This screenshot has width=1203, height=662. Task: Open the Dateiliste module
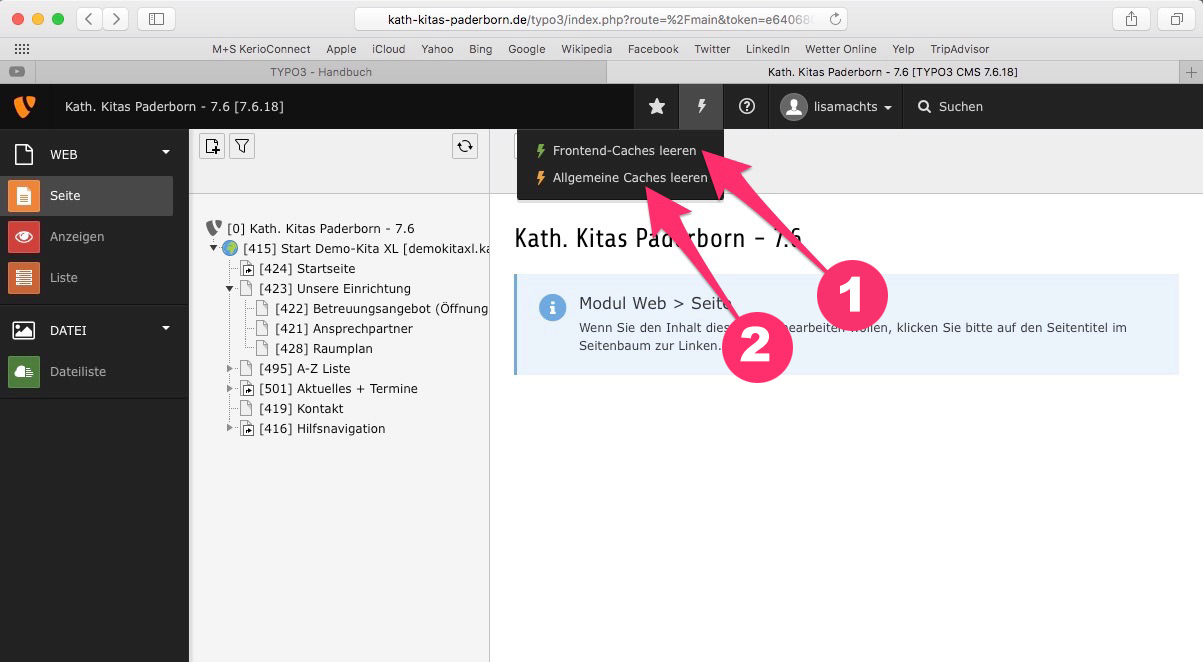point(77,371)
